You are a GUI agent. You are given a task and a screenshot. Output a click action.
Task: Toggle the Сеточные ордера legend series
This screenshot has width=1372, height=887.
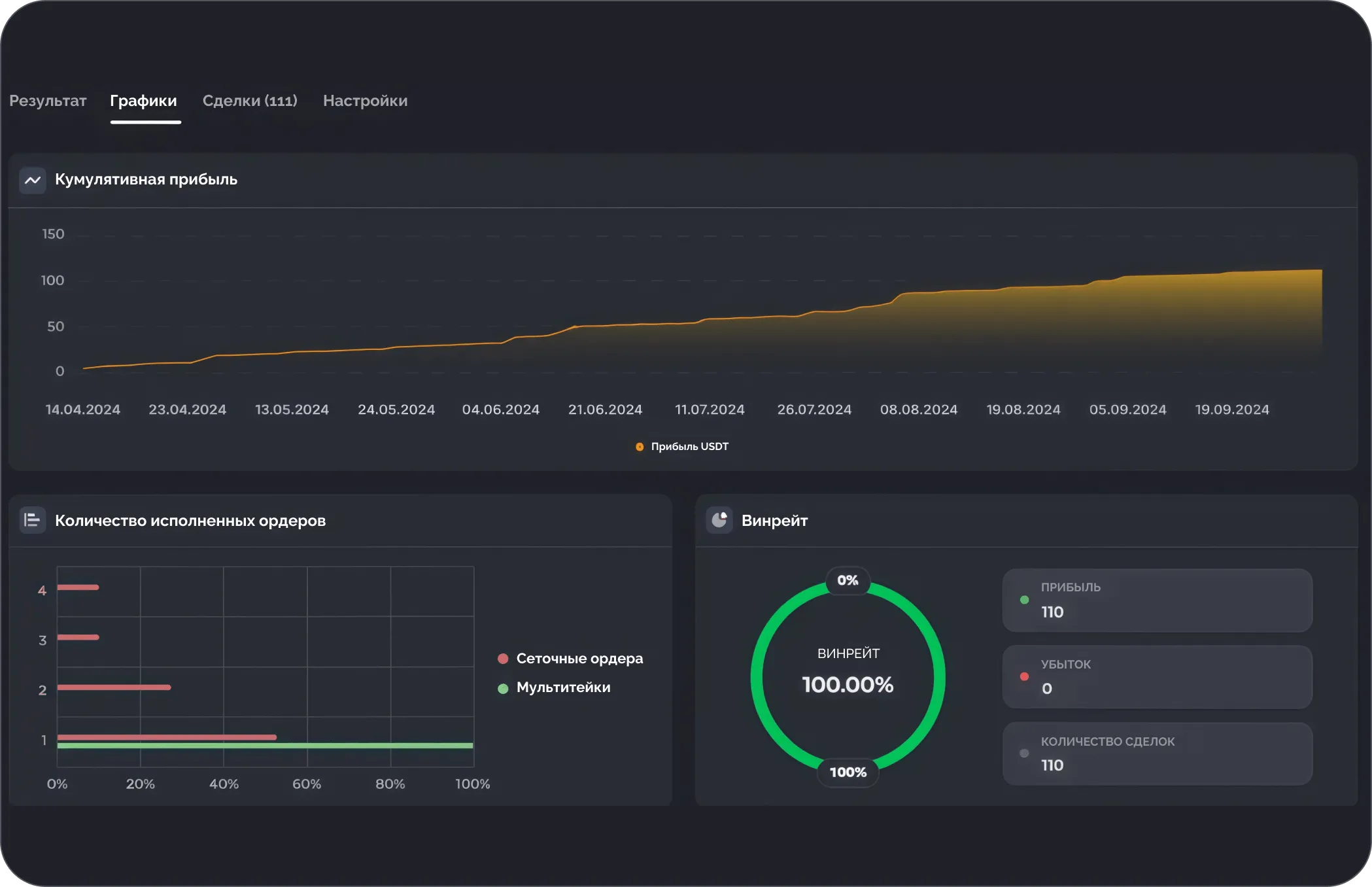tap(579, 659)
